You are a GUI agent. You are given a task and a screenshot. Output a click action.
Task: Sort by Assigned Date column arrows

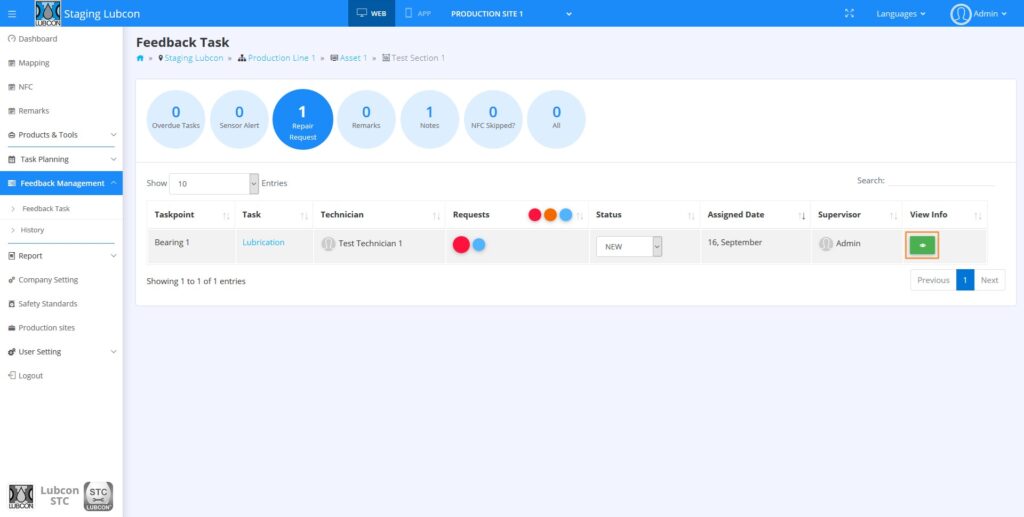(x=802, y=215)
